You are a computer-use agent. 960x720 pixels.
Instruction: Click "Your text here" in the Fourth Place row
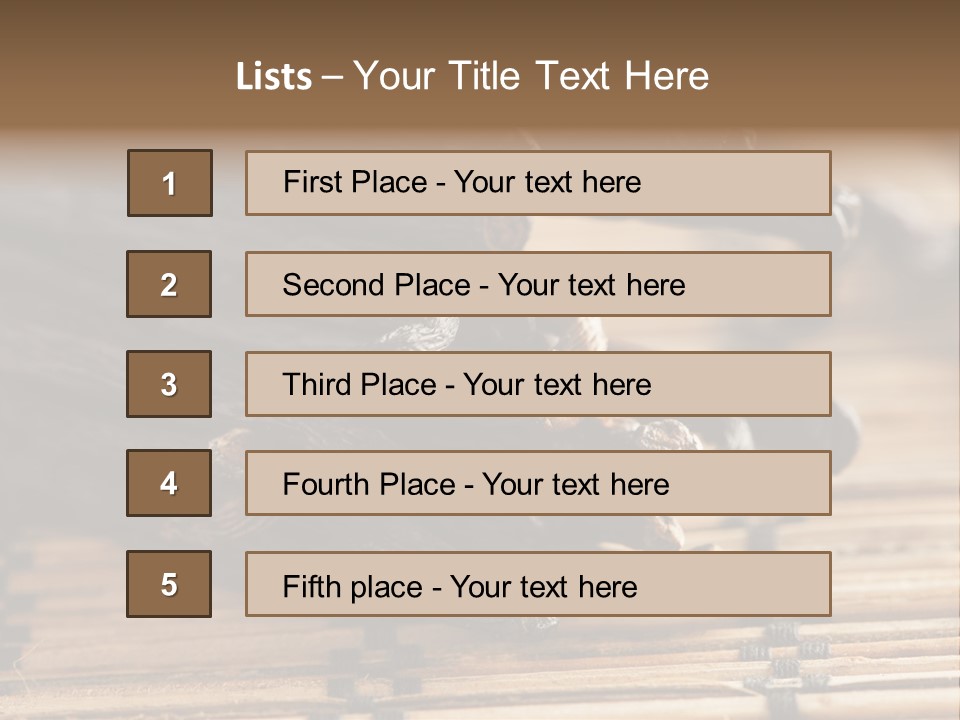pyautogui.click(x=575, y=485)
